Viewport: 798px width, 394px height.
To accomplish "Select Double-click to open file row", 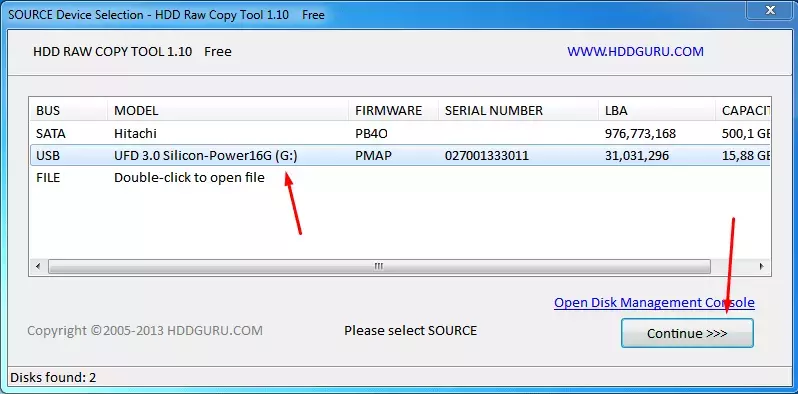I will (400, 178).
